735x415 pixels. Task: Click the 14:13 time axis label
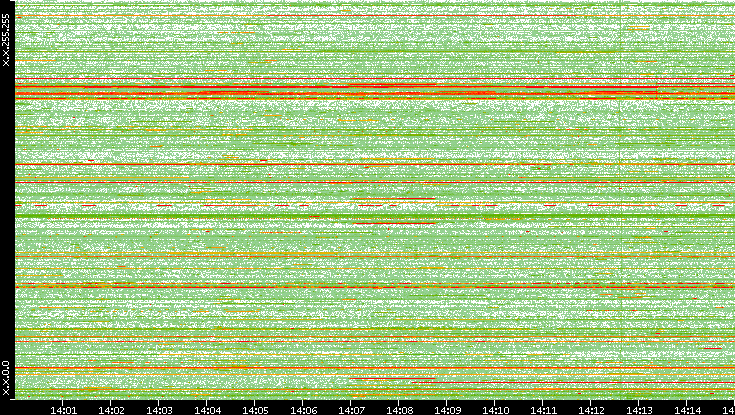[x=639, y=410]
